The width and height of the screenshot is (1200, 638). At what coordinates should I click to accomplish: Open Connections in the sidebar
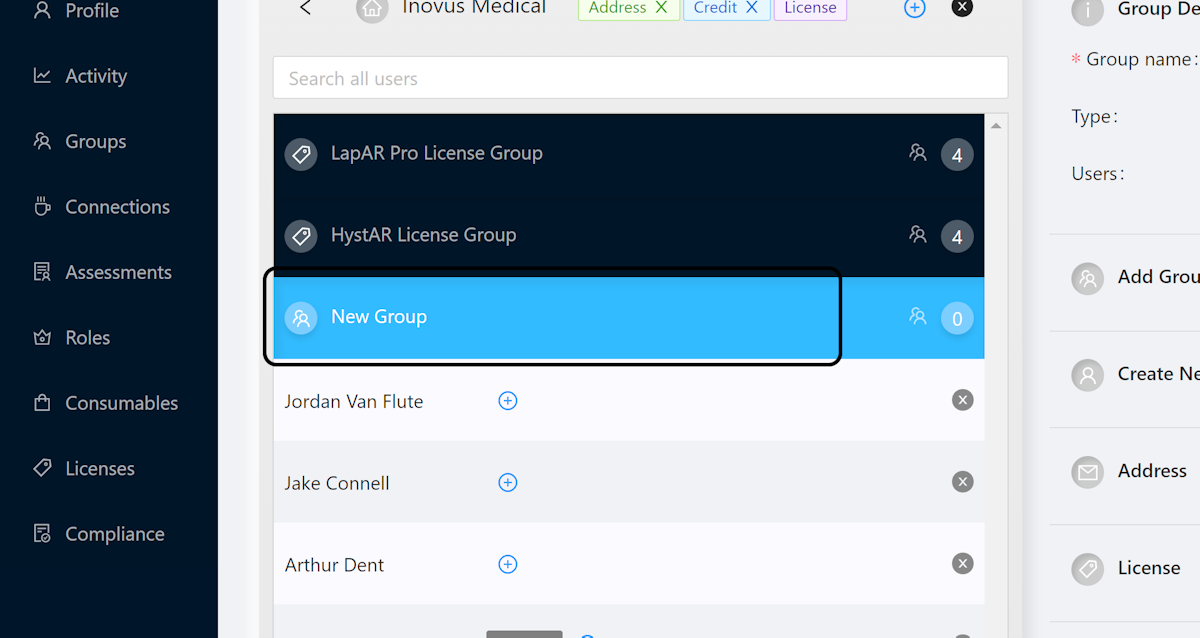pyautogui.click(x=101, y=207)
